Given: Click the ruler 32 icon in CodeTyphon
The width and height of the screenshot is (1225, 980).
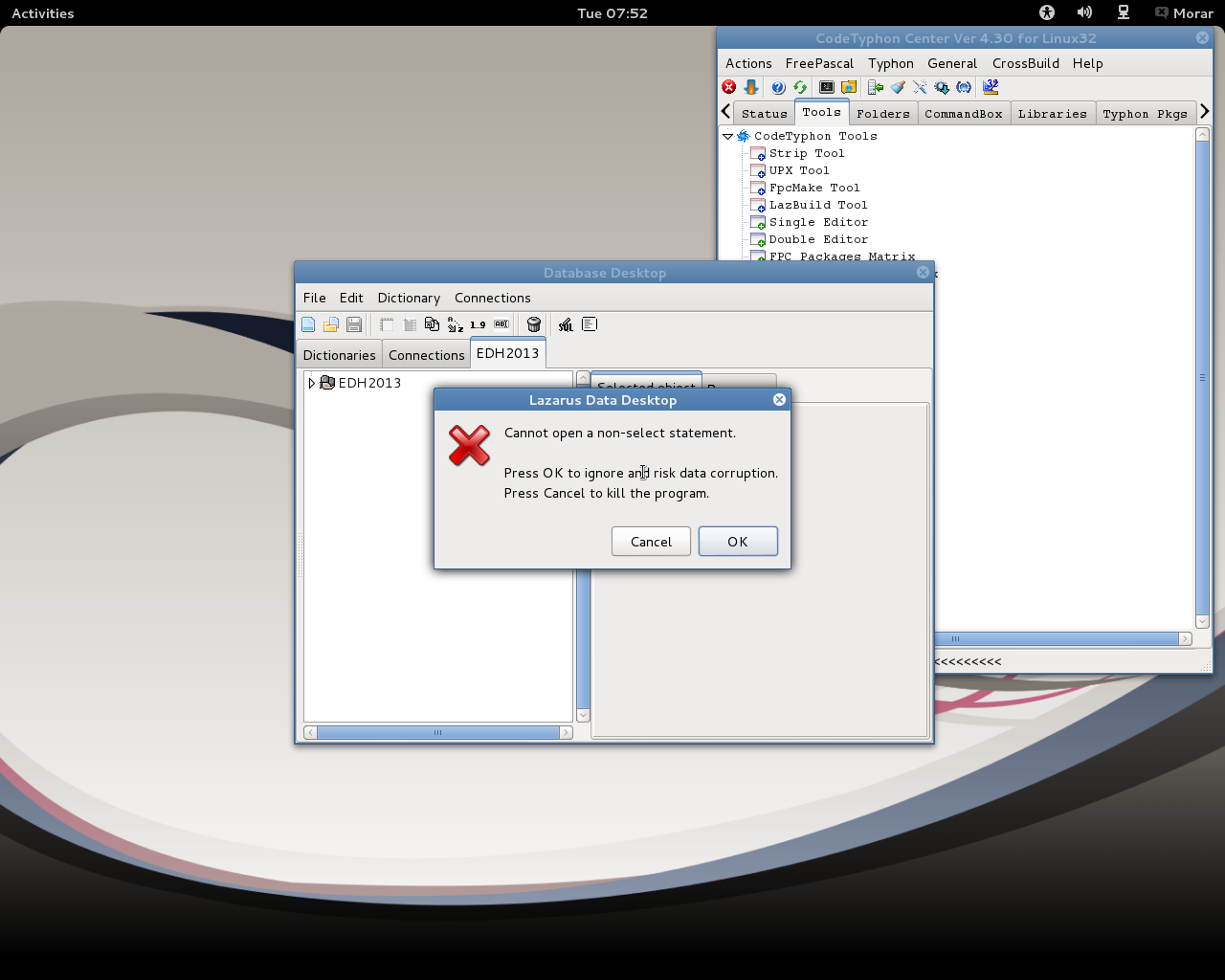Looking at the screenshot, I should 991,87.
